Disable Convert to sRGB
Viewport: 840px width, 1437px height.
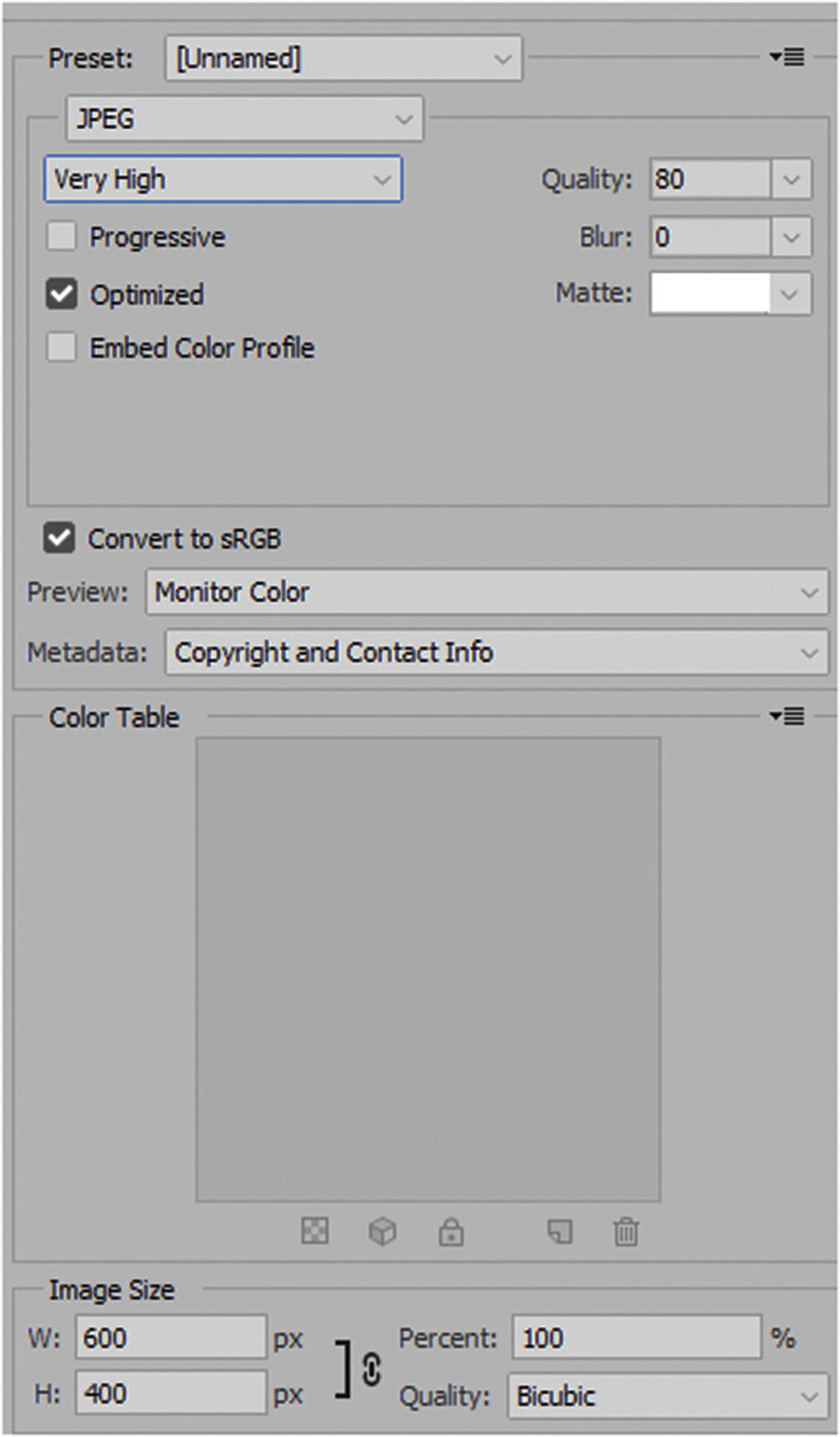click(59, 539)
